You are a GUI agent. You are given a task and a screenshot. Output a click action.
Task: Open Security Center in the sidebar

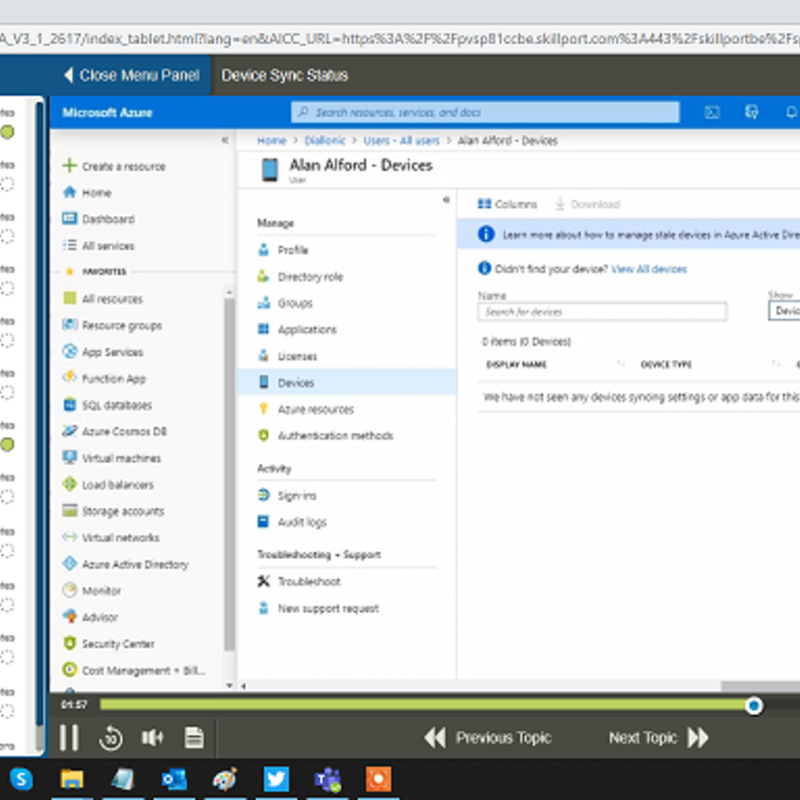109,644
